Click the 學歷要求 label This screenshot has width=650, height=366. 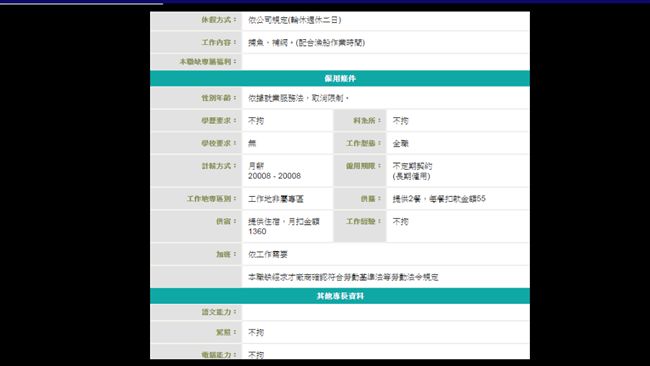click(219, 120)
